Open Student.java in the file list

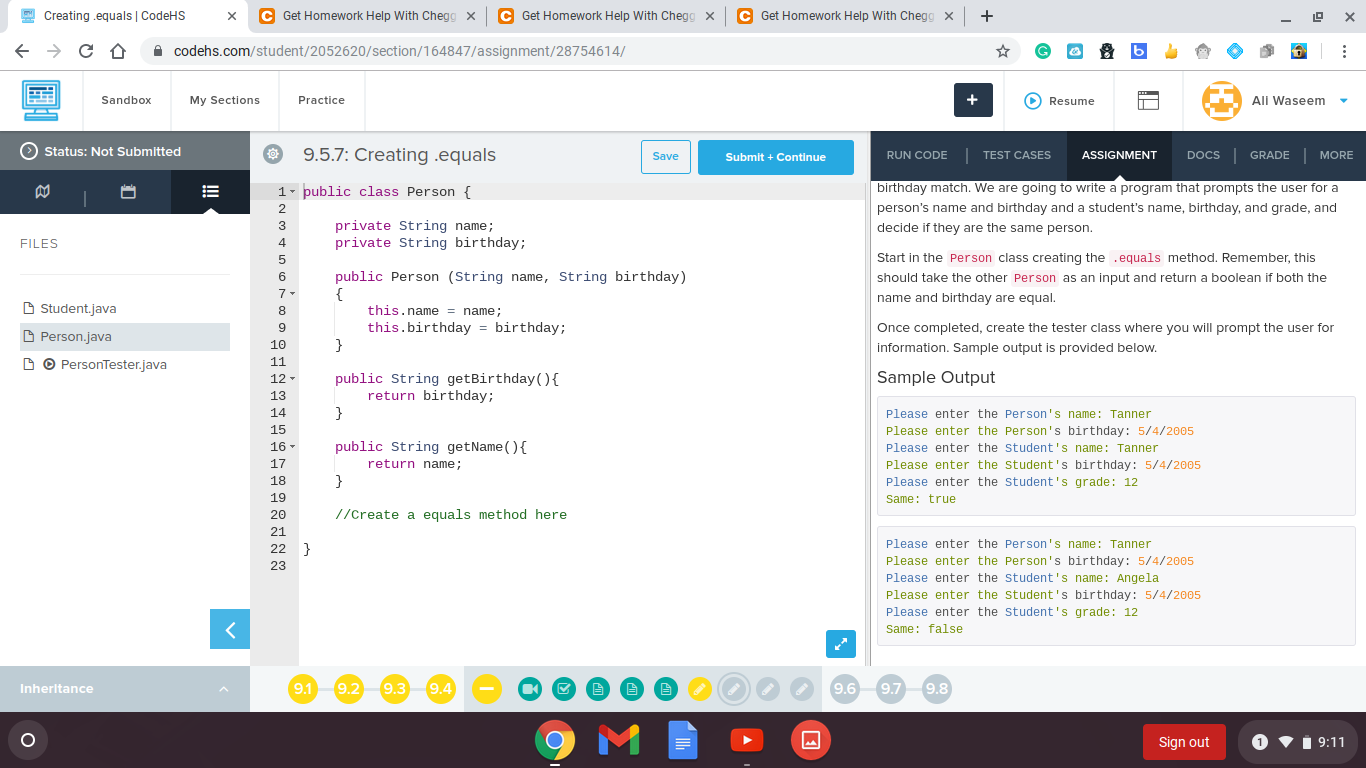78,309
